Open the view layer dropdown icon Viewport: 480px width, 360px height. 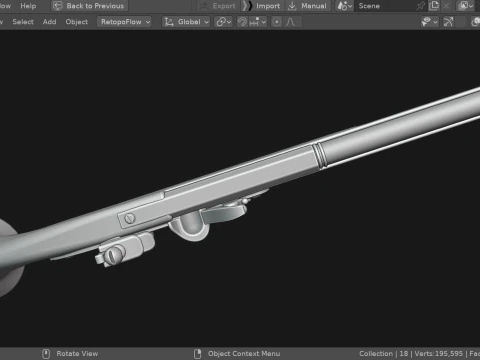[466, 6]
